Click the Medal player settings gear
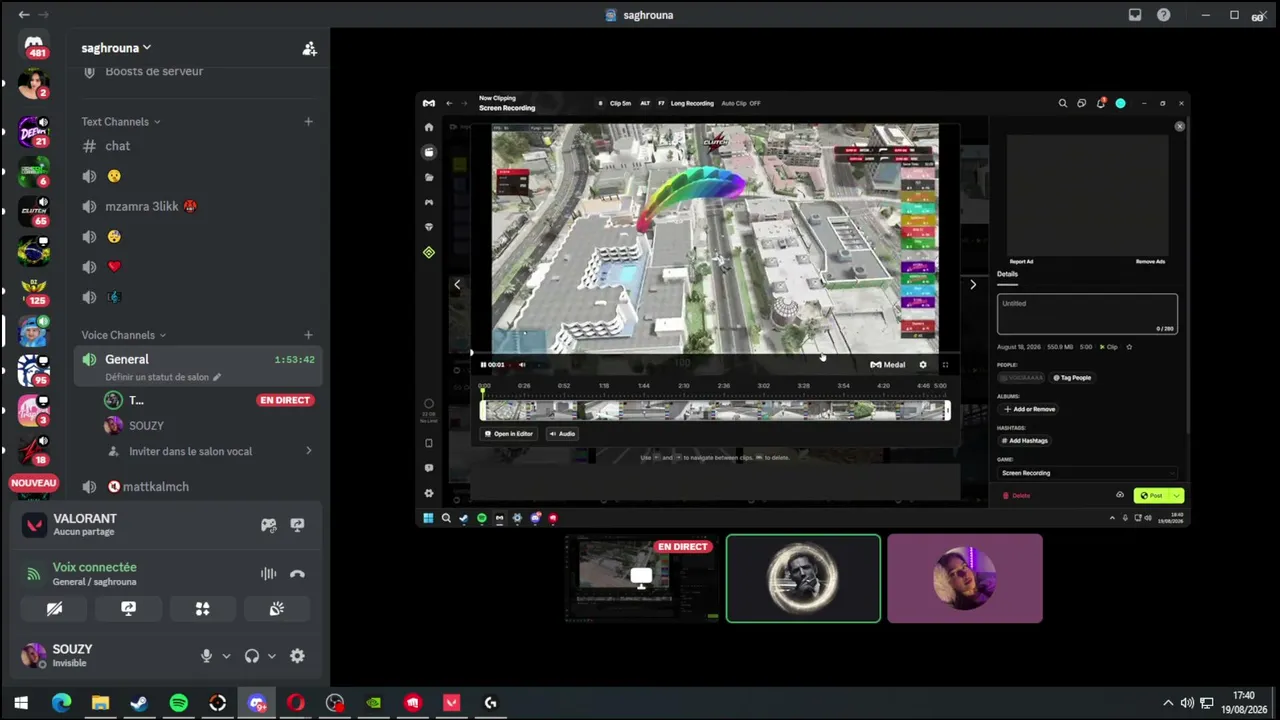Screen dimensions: 1280x720 point(923,365)
